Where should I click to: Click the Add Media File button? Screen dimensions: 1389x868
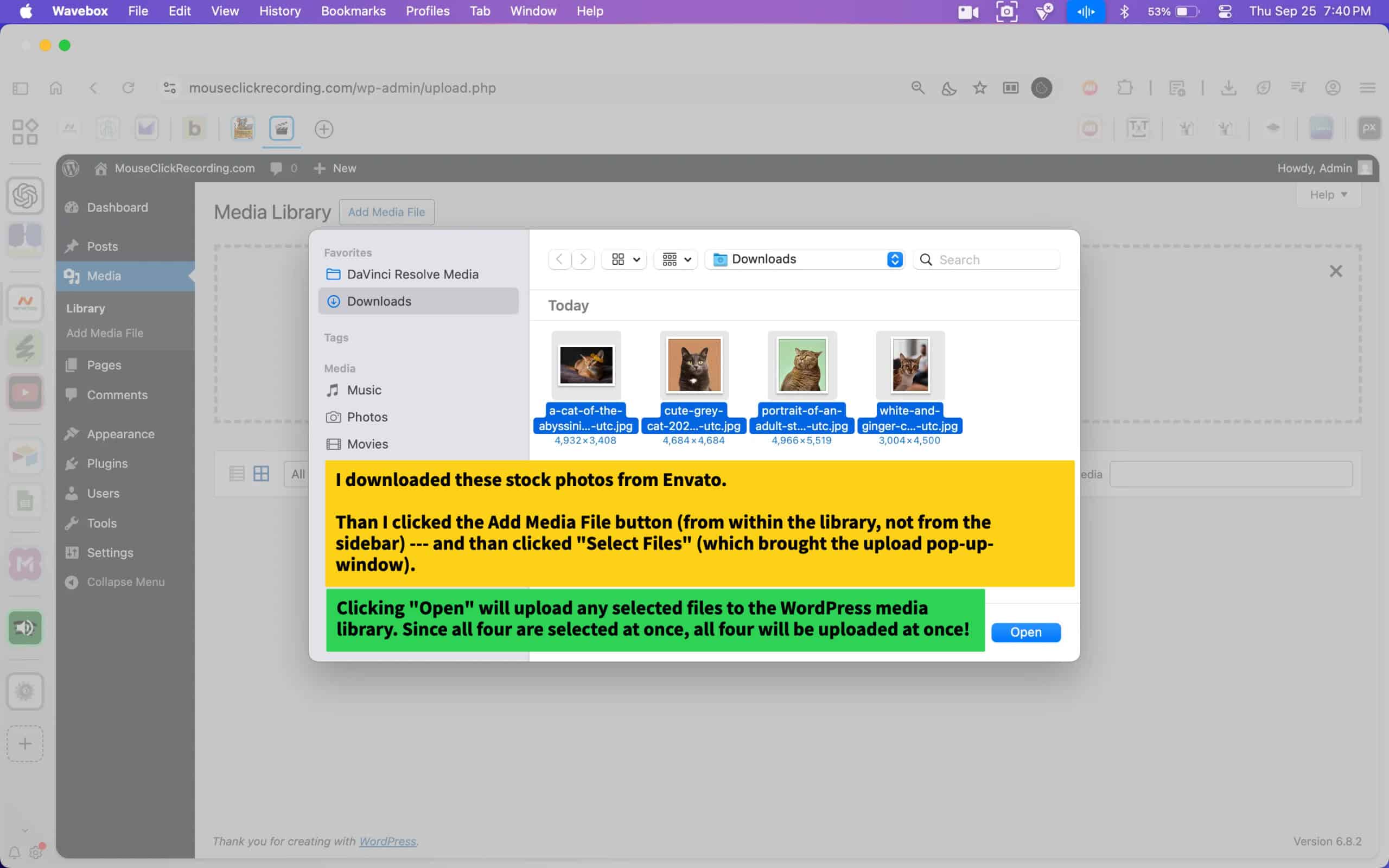point(386,213)
